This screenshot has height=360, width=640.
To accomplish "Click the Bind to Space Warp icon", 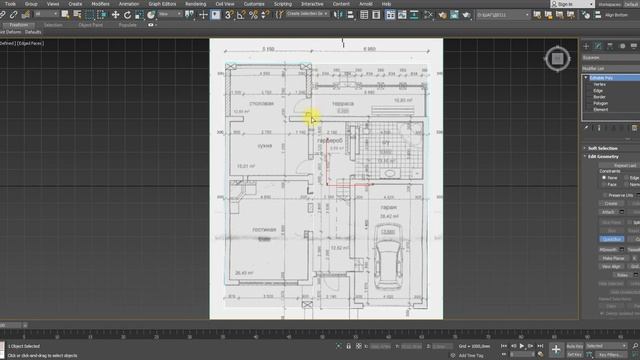I will [x=25, y=15].
